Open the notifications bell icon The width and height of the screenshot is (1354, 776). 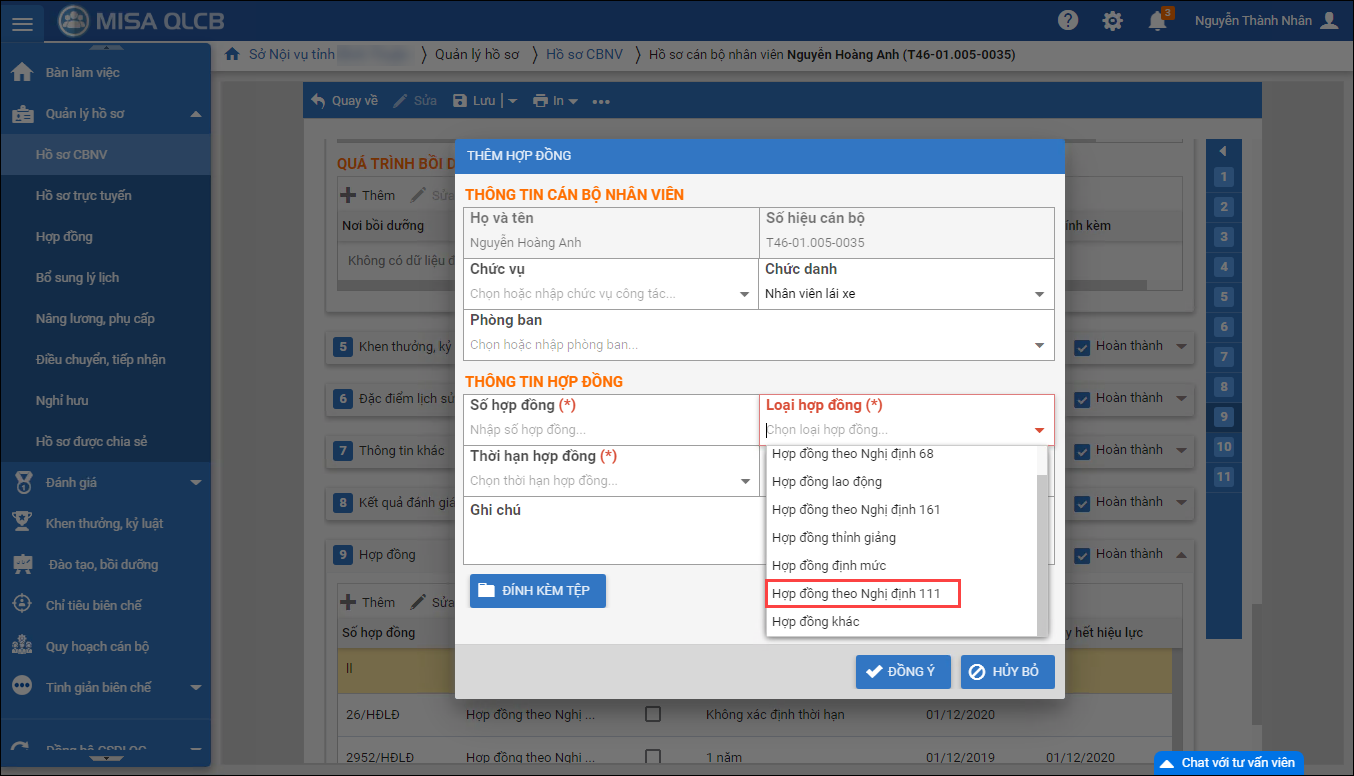(1157, 21)
